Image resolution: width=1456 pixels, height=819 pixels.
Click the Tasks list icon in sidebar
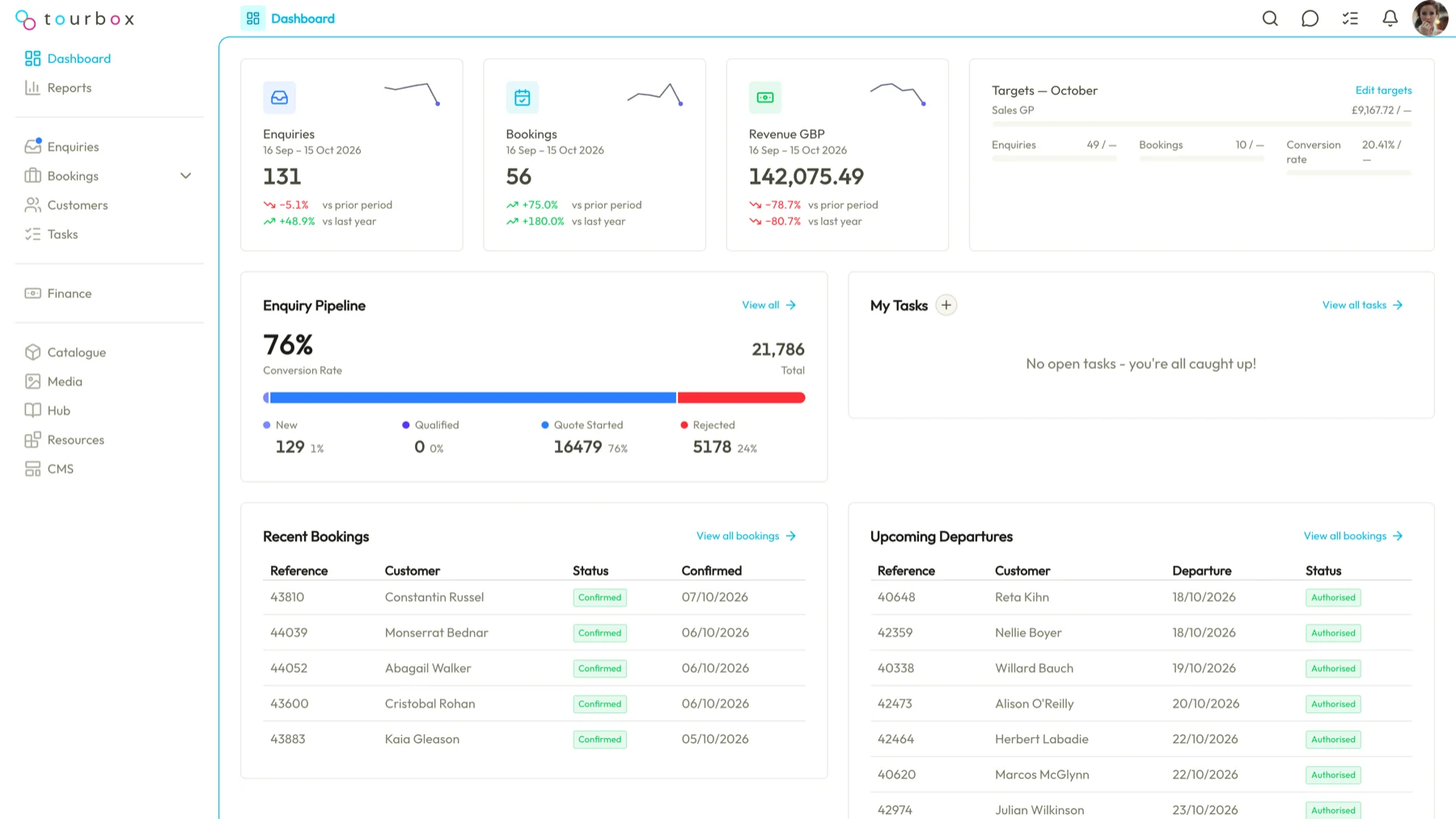coord(32,234)
